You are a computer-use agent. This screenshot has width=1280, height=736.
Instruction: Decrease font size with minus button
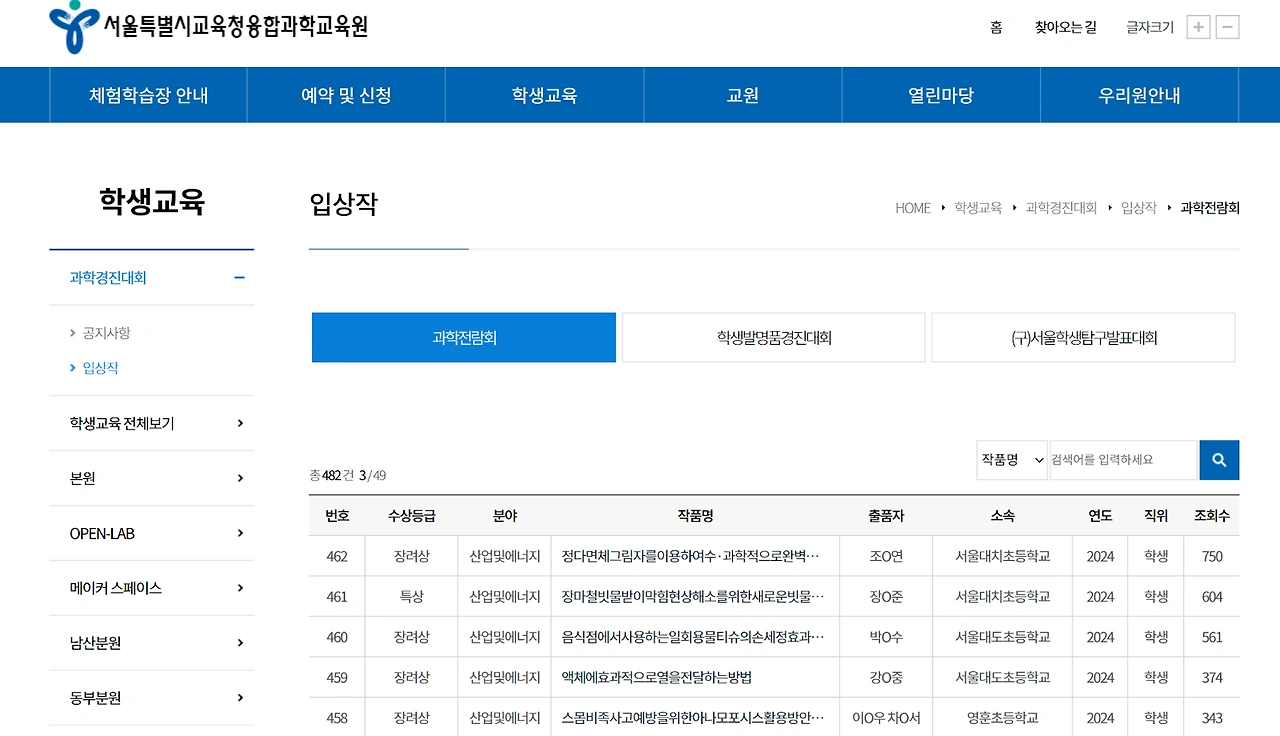click(x=1228, y=27)
